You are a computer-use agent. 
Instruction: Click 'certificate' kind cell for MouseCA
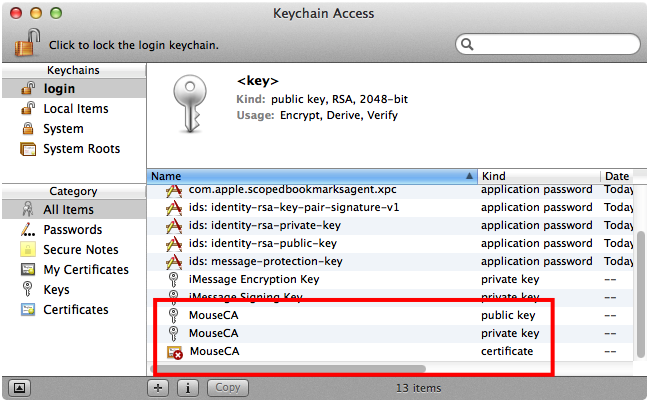coord(507,351)
